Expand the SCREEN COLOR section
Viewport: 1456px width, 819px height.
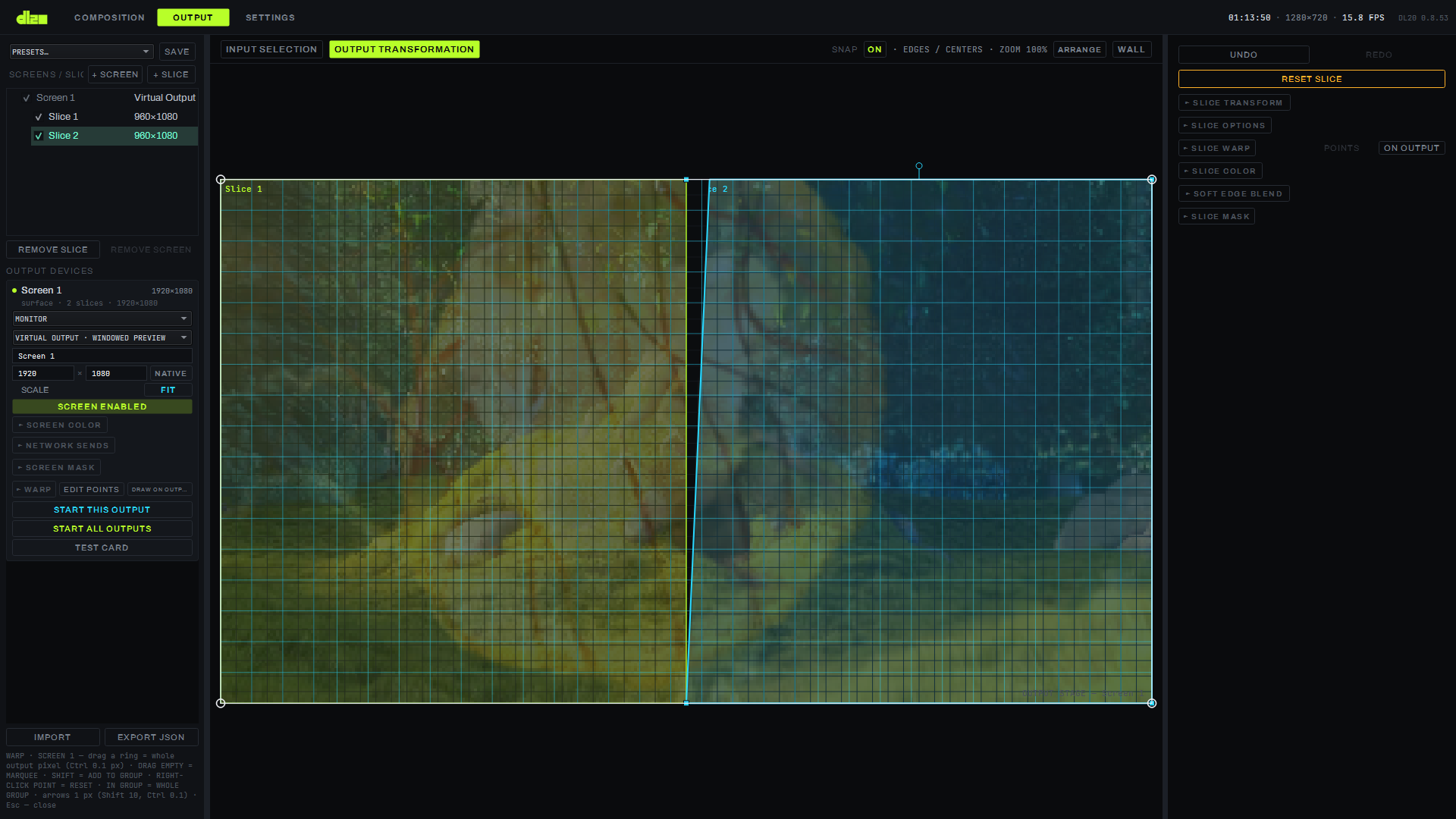(60, 425)
